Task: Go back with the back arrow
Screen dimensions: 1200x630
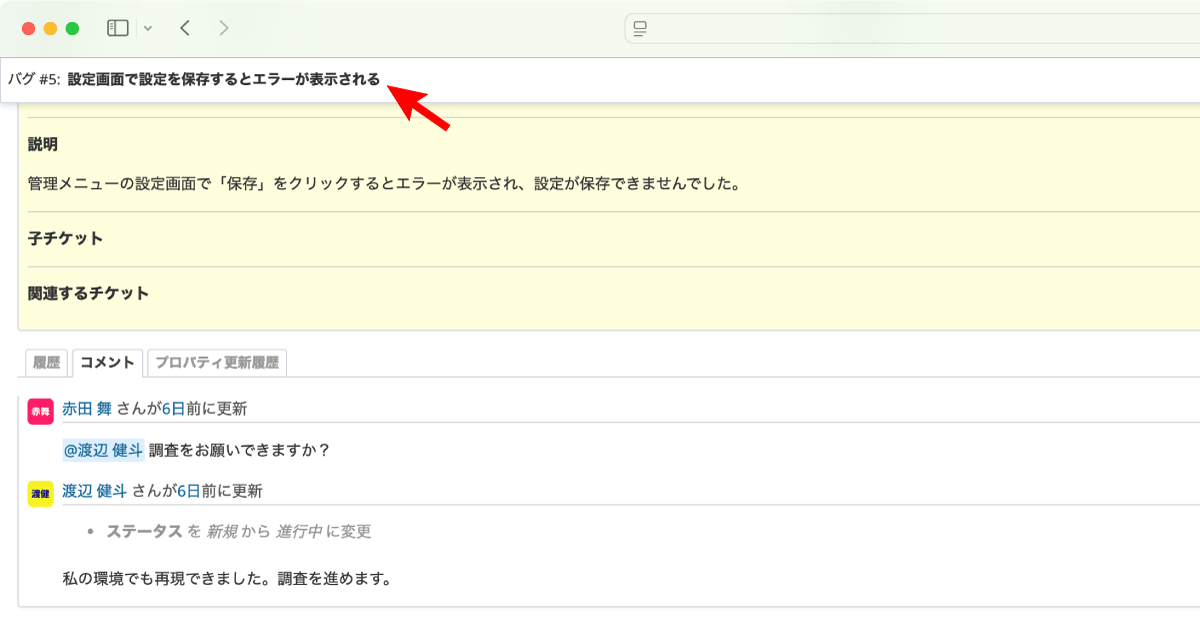Action: pyautogui.click(x=185, y=28)
